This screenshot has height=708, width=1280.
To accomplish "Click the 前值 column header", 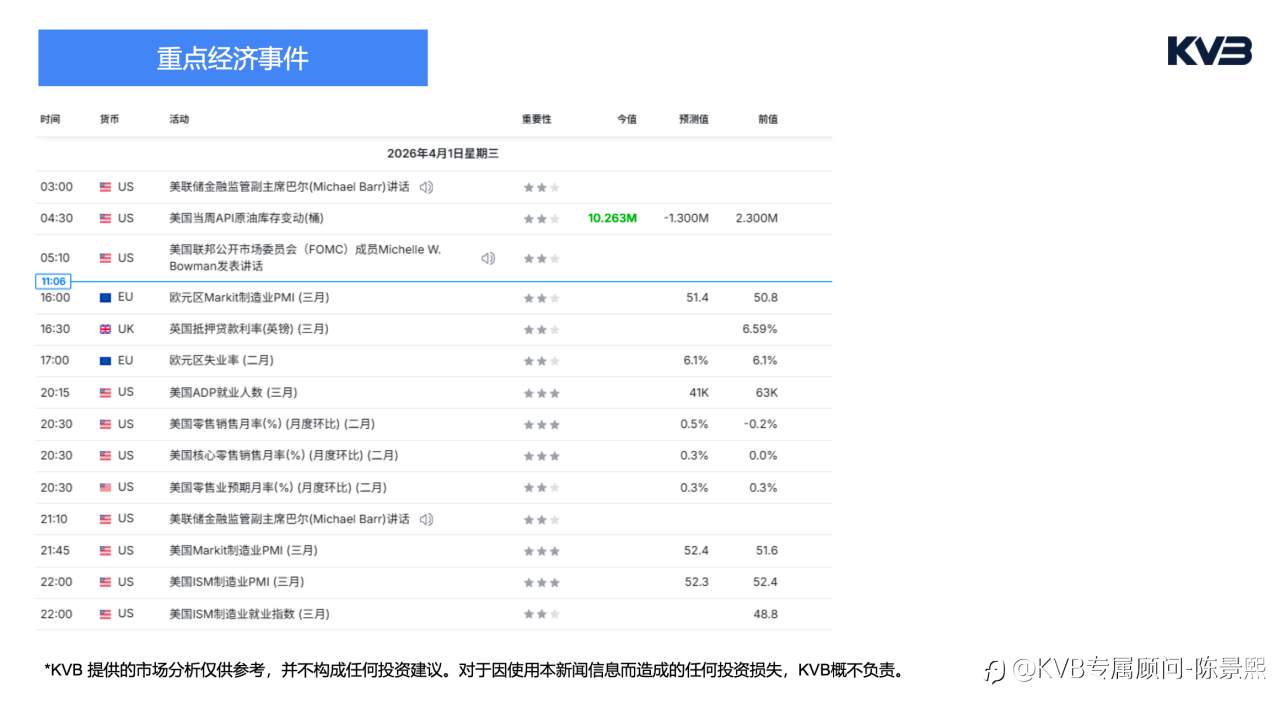I will [x=767, y=119].
